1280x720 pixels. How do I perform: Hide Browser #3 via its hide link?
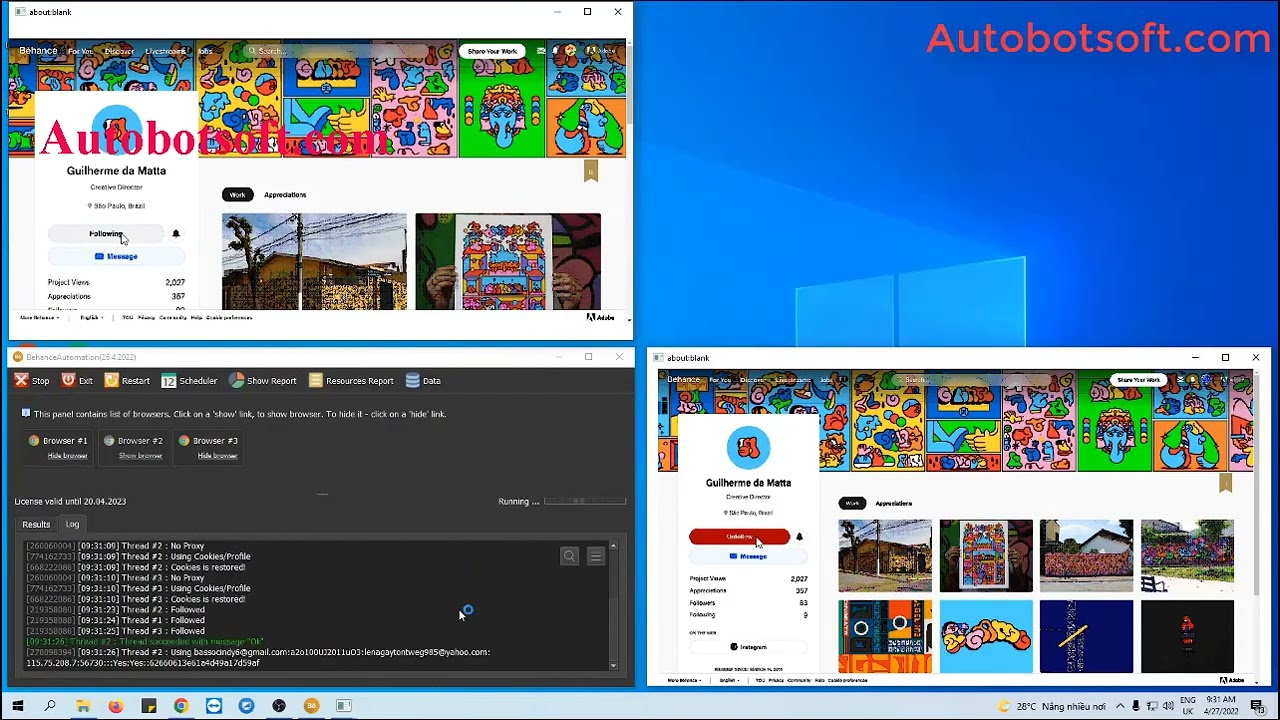[217, 456]
